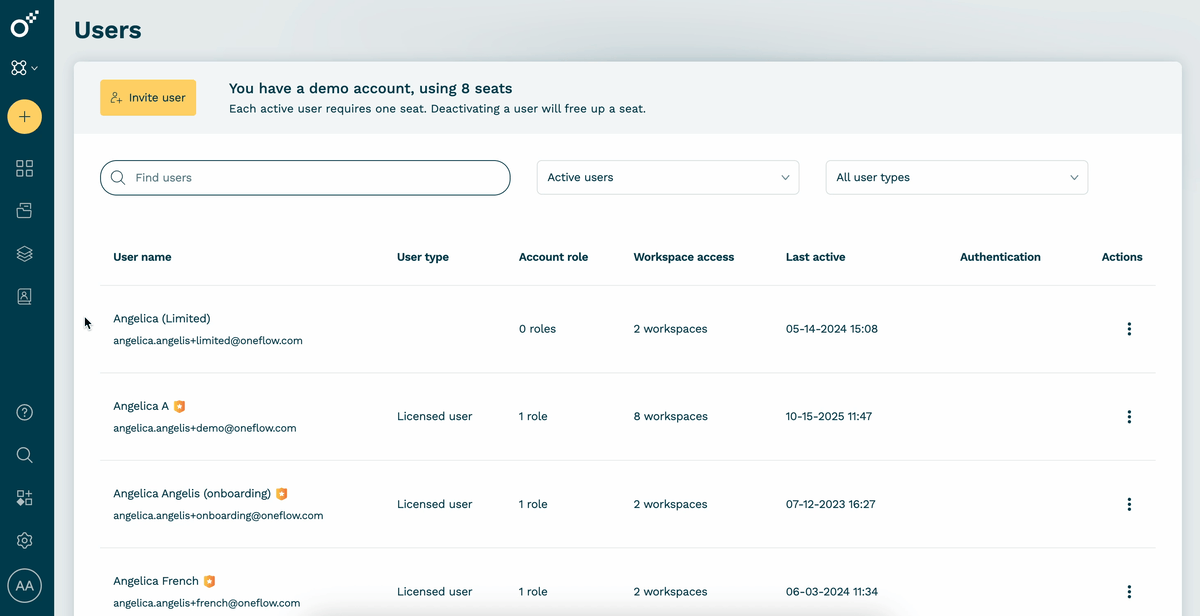Select the Angelica French user name

pyautogui.click(x=156, y=581)
